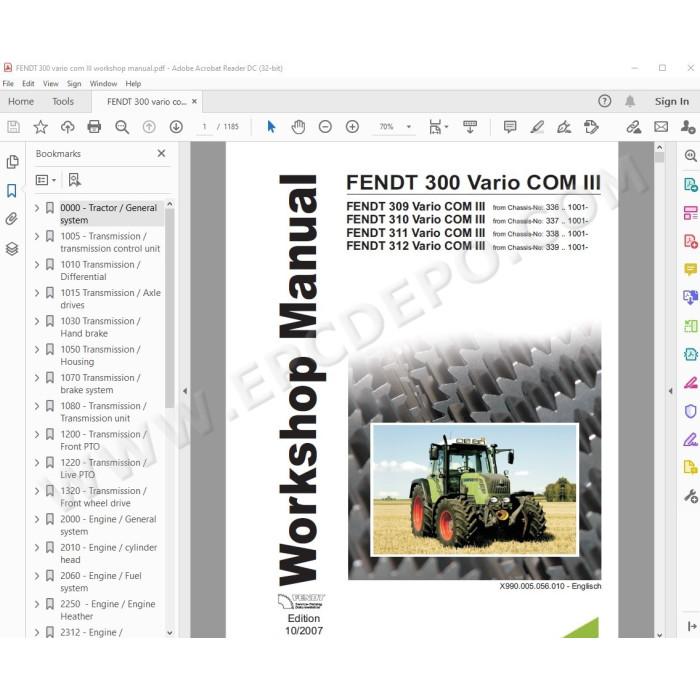Find current bookmark icon in Bookmarks panel
Screen dimensions: 700x700
tap(74, 180)
